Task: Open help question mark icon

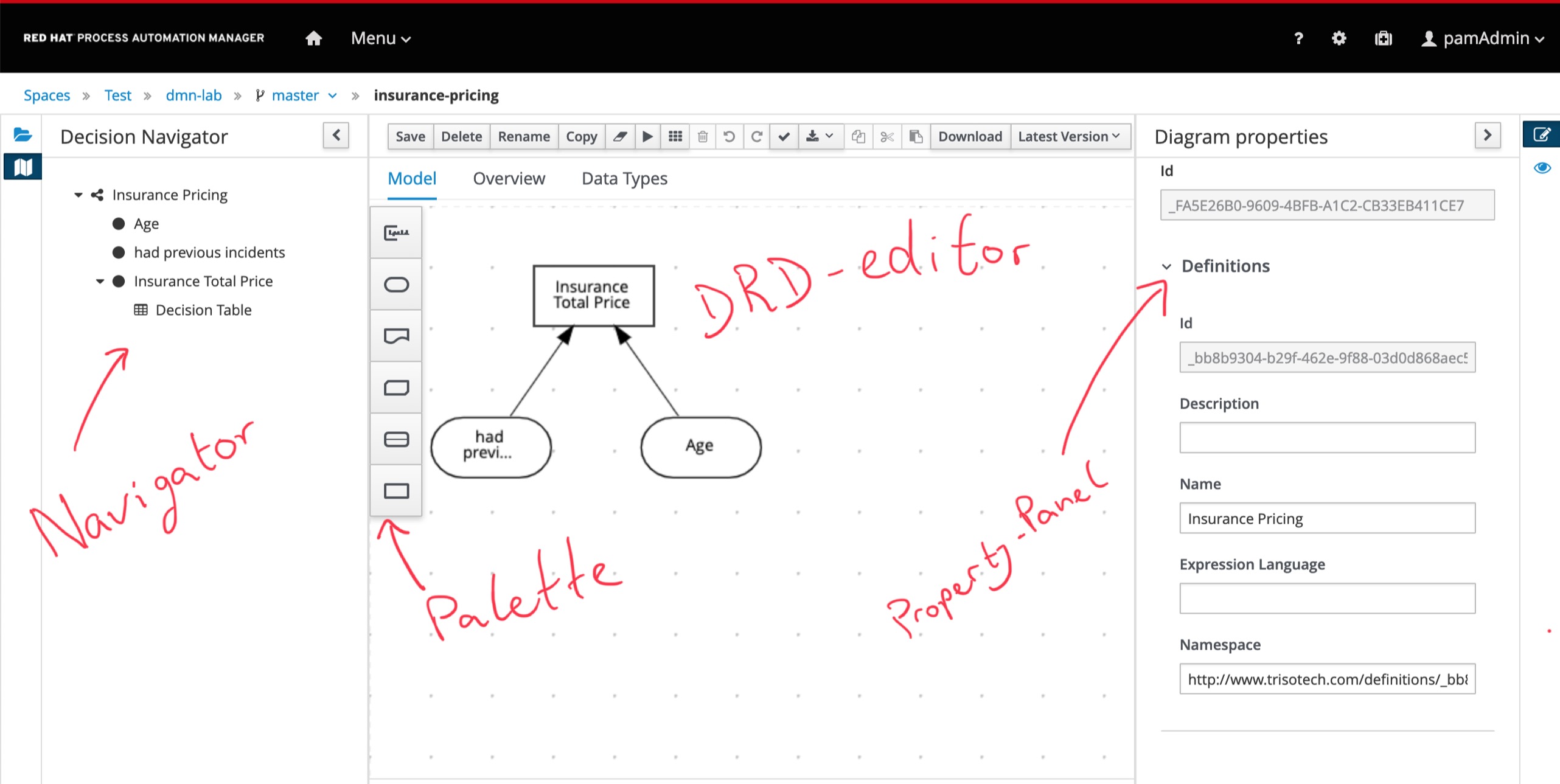Action: [x=1298, y=38]
